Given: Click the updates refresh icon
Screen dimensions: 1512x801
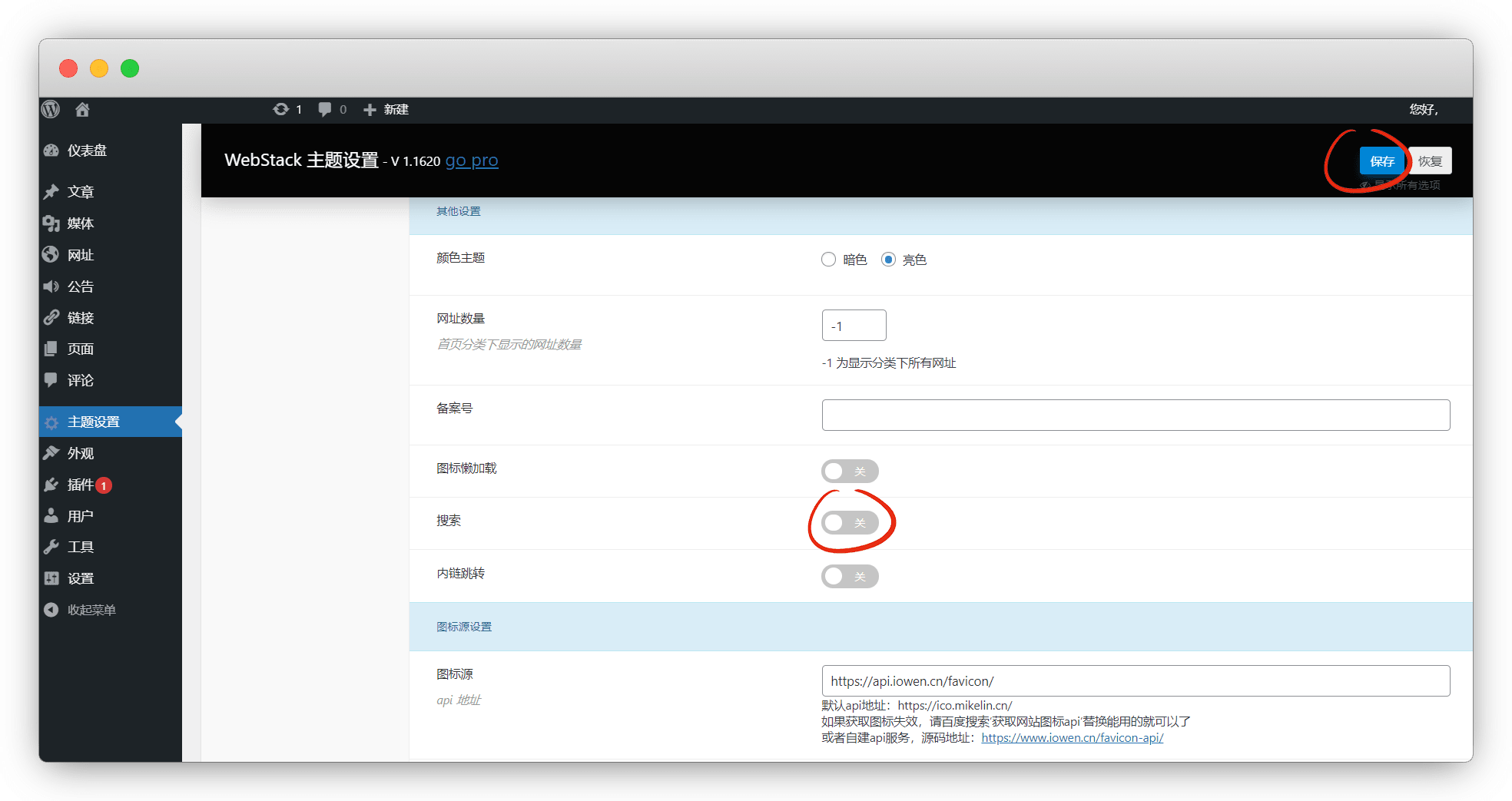Looking at the screenshot, I should 281,110.
